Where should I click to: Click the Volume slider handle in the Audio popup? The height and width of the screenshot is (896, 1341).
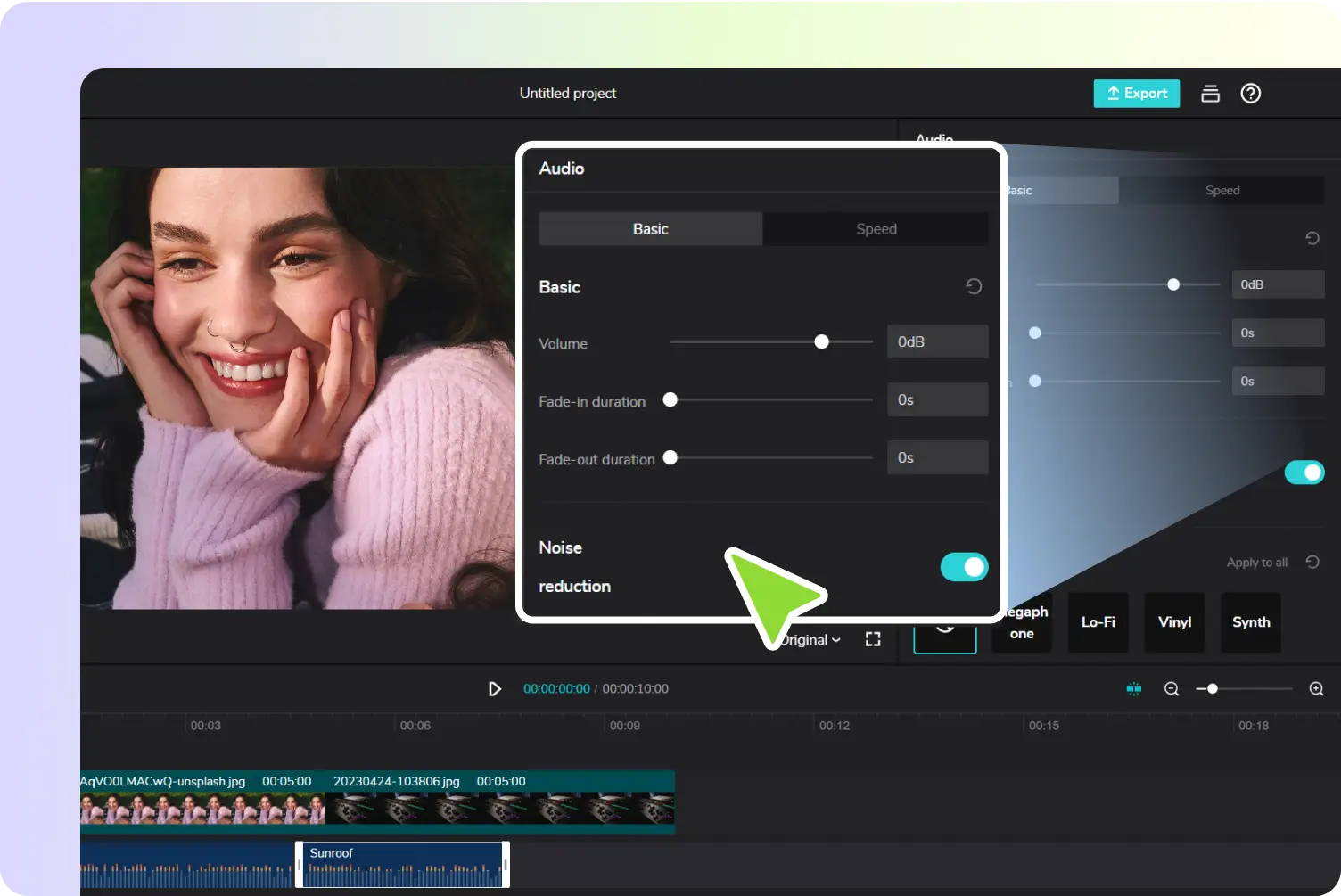(821, 341)
